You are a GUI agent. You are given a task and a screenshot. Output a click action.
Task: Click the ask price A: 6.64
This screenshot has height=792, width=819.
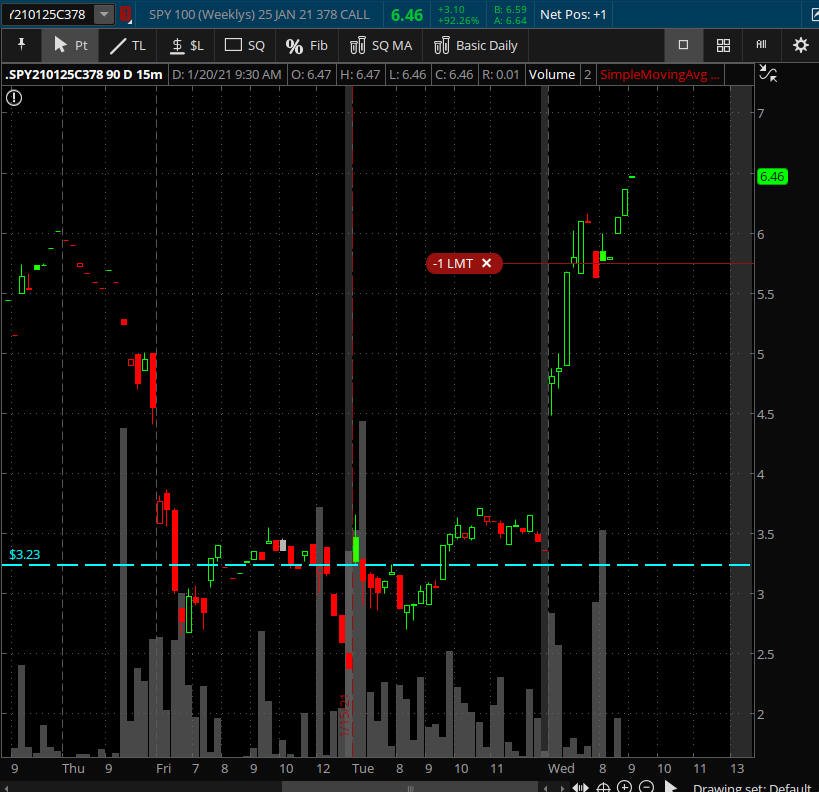[x=510, y=20]
